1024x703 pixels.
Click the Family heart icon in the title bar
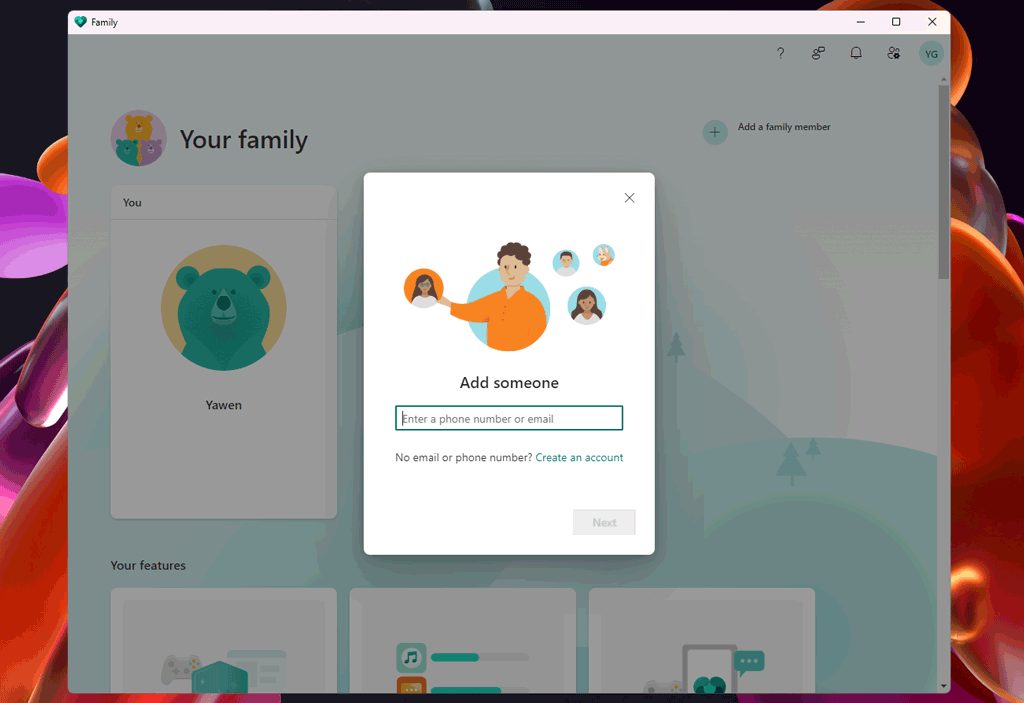click(81, 21)
